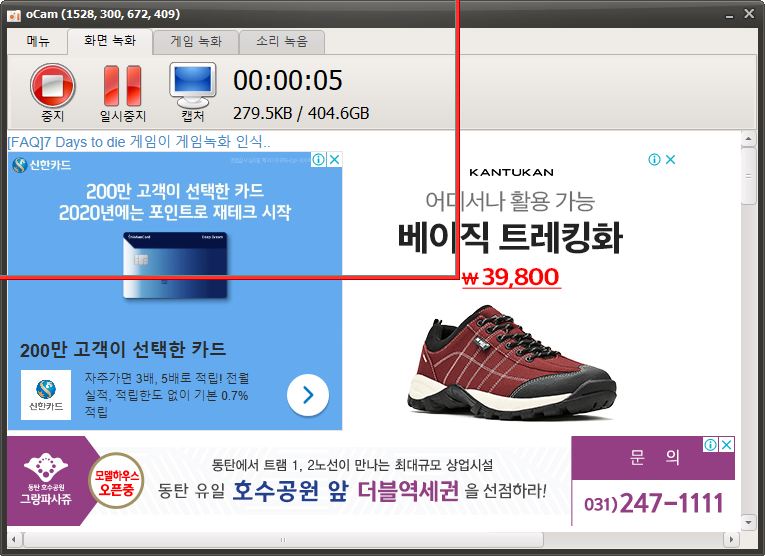
Task: Click the 031)247-1111 phone number
Action: pyautogui.click(x=653, y=503)
